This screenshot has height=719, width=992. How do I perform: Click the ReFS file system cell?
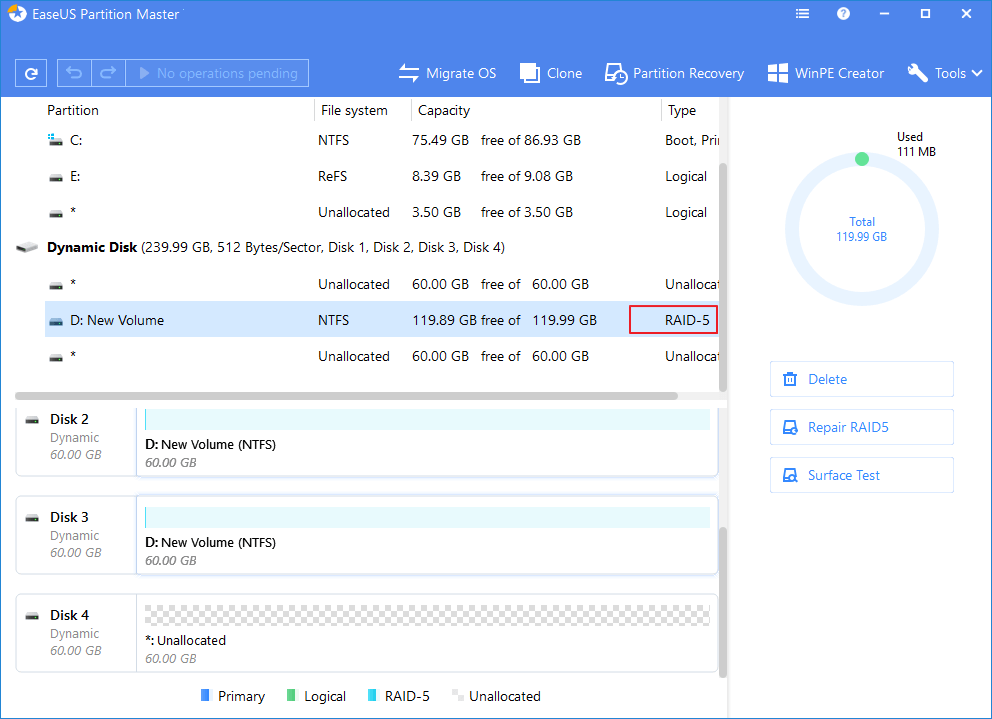click(x=333, y=177)
